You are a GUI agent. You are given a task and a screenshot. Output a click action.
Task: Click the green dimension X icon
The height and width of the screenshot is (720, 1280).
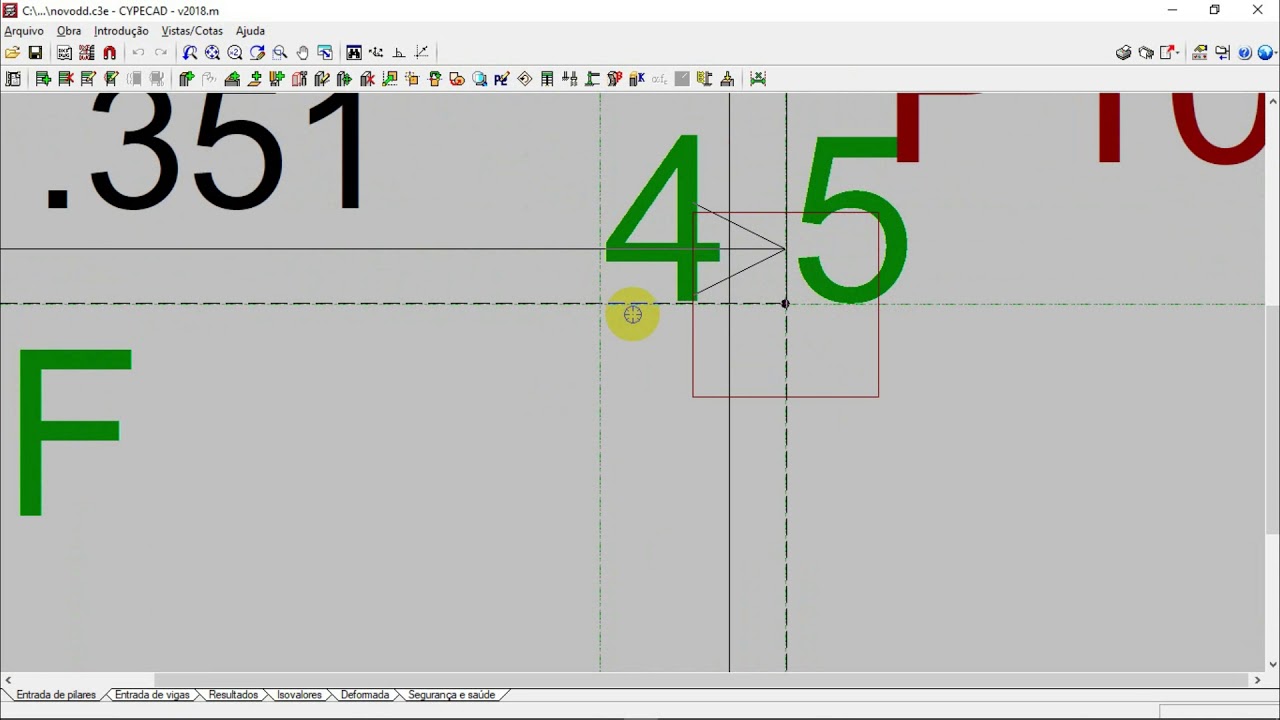[x=758, y=79]
